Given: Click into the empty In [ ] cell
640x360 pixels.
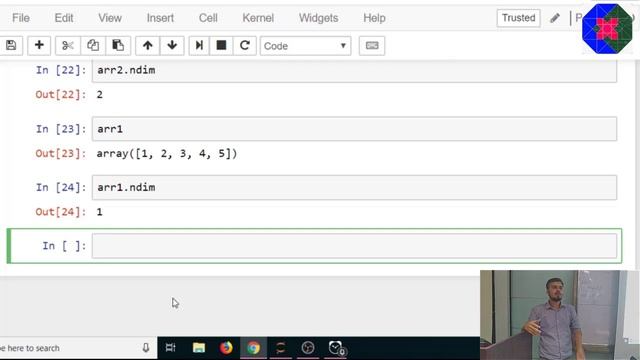Looking at the screenshot, I should tap(354, 246).
